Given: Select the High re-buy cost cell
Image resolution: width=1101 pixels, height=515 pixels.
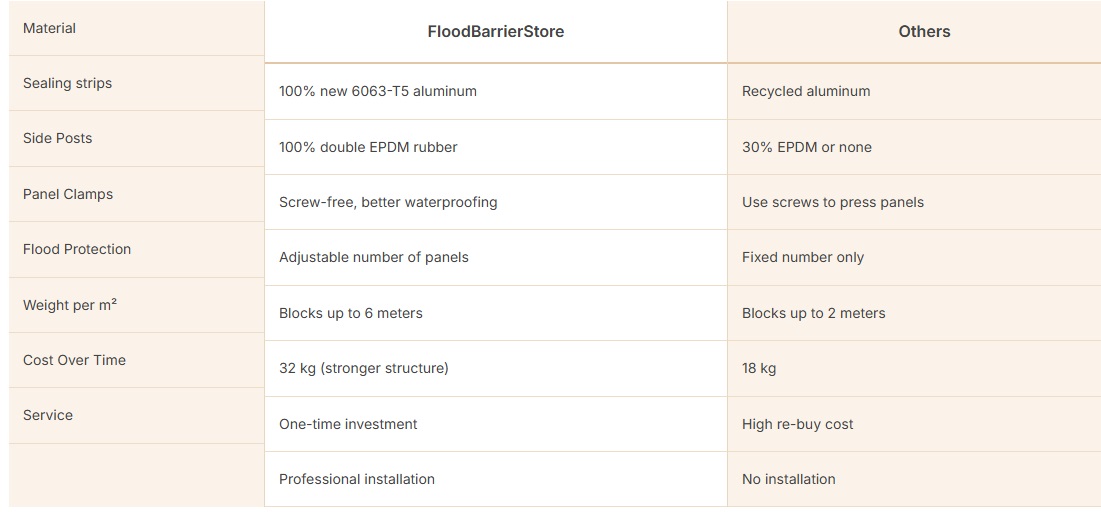Looking at the screenshot, I should 798,424.
